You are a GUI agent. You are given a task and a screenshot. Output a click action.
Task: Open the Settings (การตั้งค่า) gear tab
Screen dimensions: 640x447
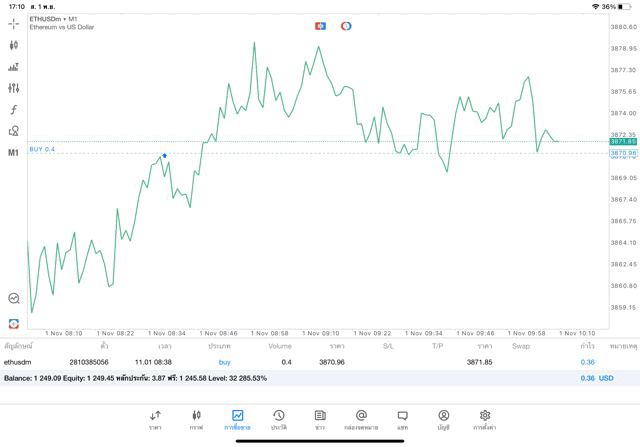(x=485, y=419)
